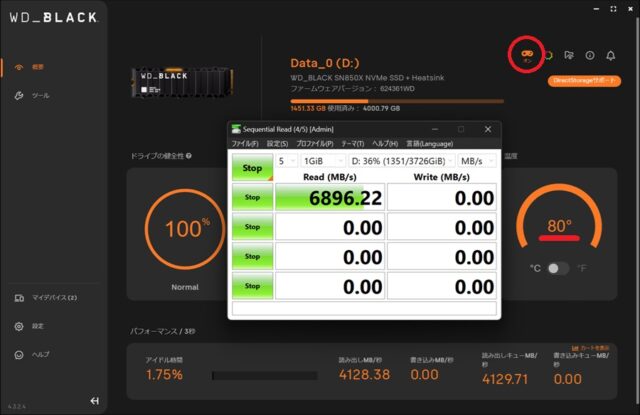Click the orange DirectStorage support button
Image resolution: width=640 pixels, height=415 pixels.
click(x=584, y=81)
